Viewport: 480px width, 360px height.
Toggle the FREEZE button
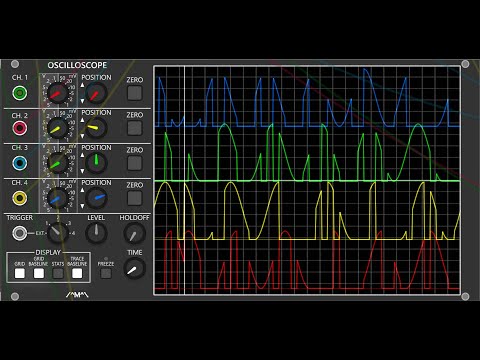106,273
